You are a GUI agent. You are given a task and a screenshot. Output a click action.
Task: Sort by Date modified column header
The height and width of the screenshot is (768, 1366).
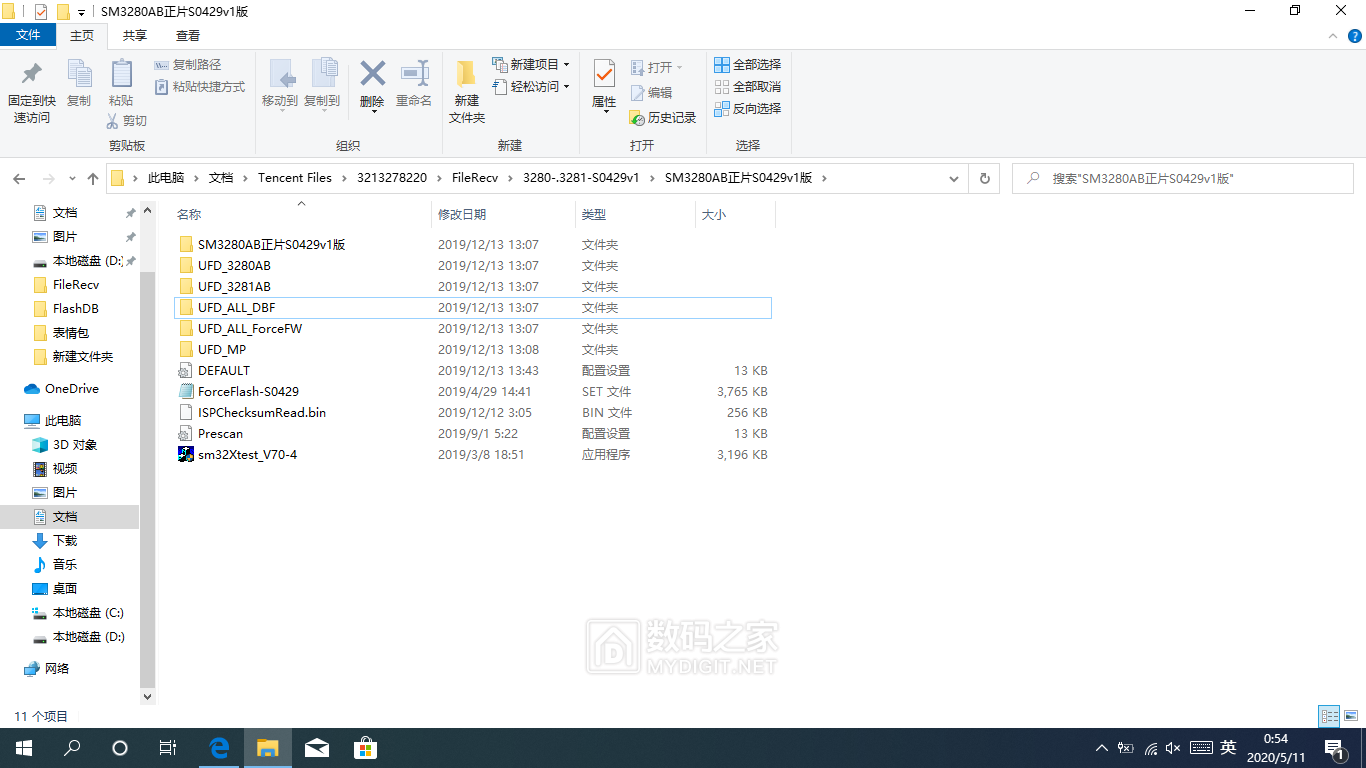click(503, 214)
